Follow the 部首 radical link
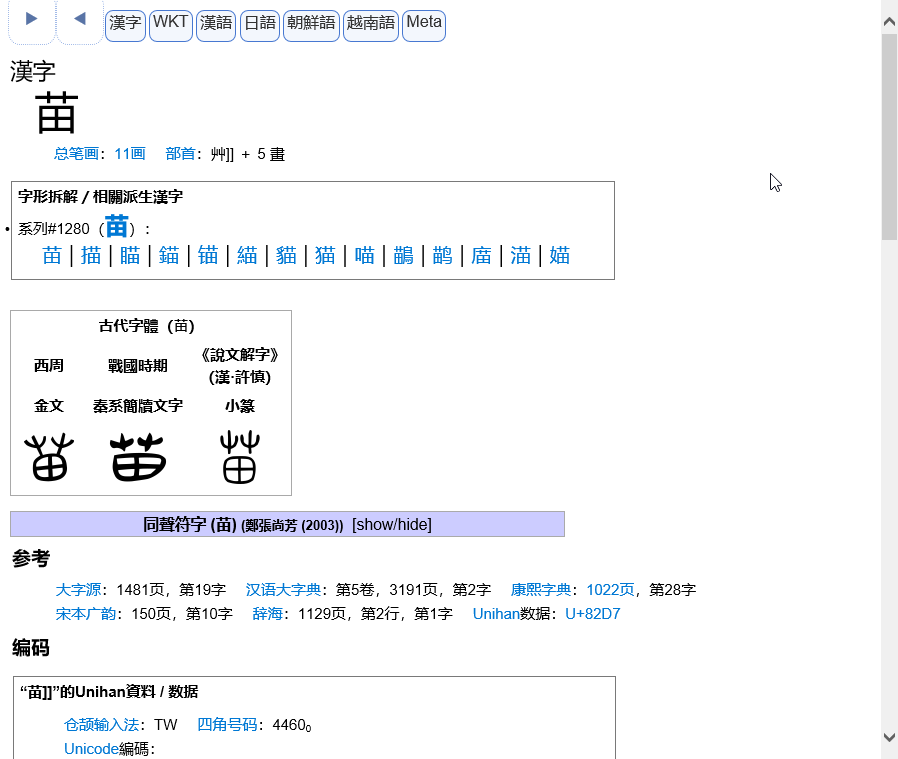Viewport: 898px width, 759px height. 180,154
